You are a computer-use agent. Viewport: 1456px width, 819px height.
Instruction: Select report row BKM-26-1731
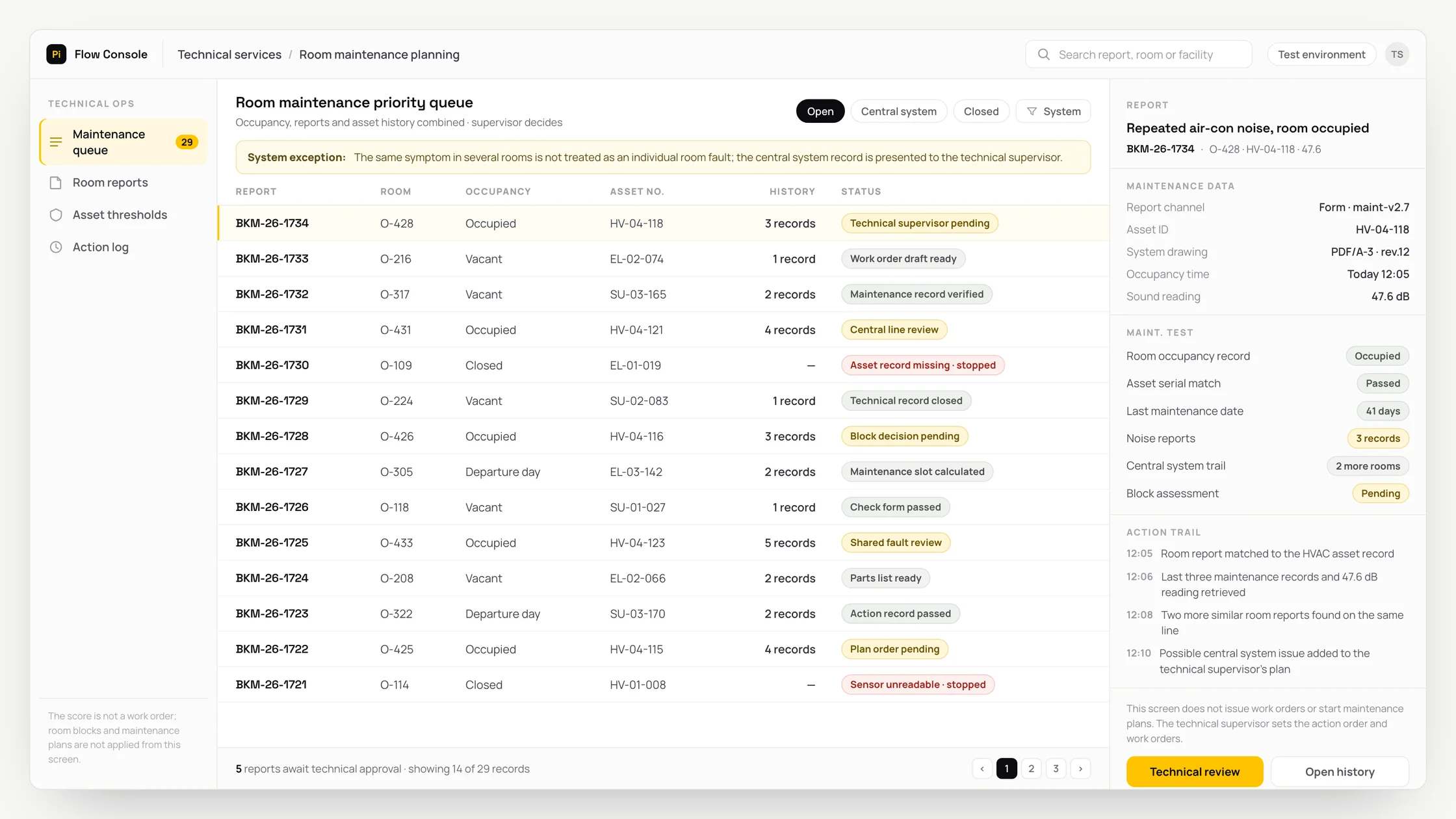[x=663, y=330]
